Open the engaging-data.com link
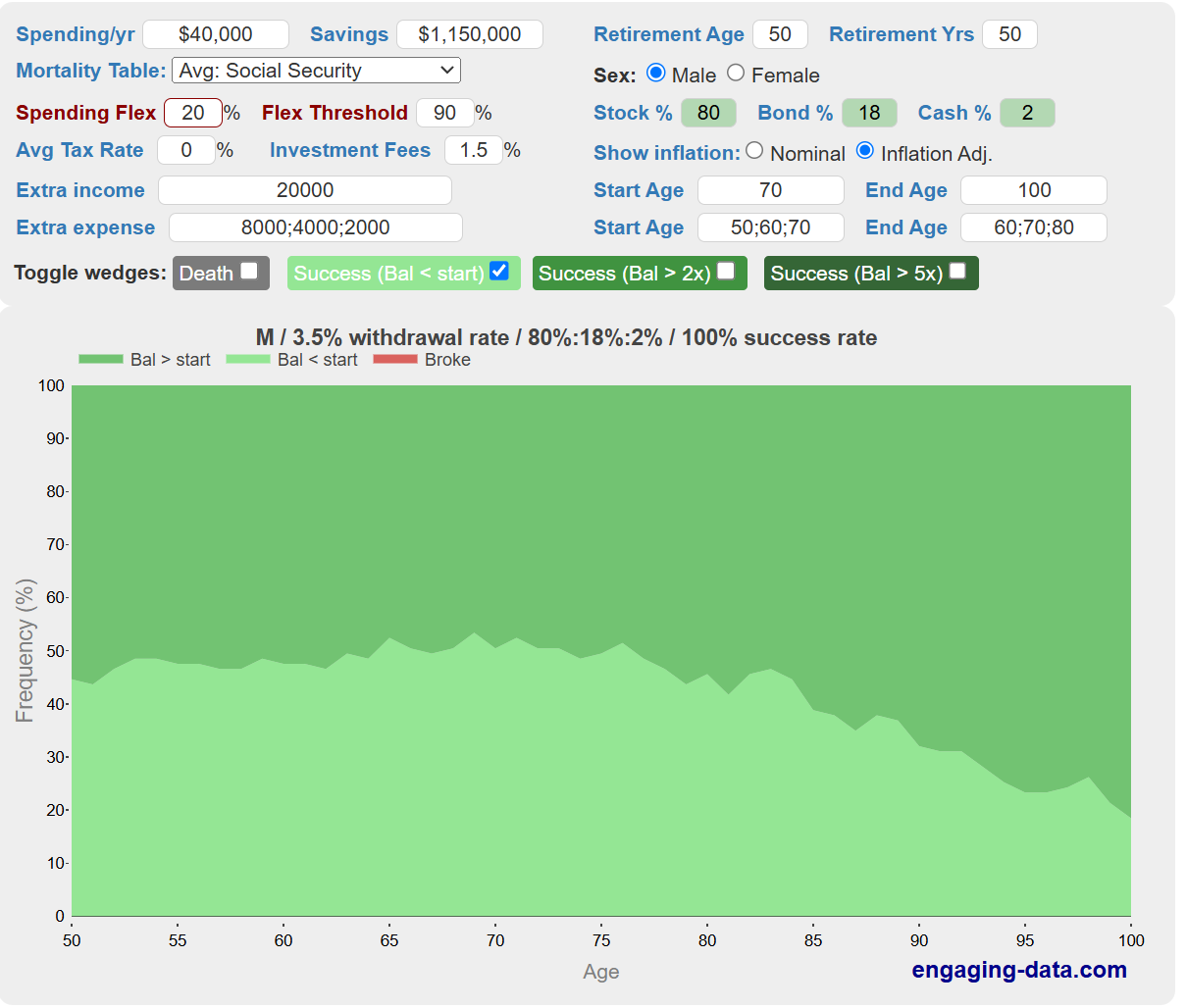The width and height of the screenshot is (1186, 1008). (1018, 970)
